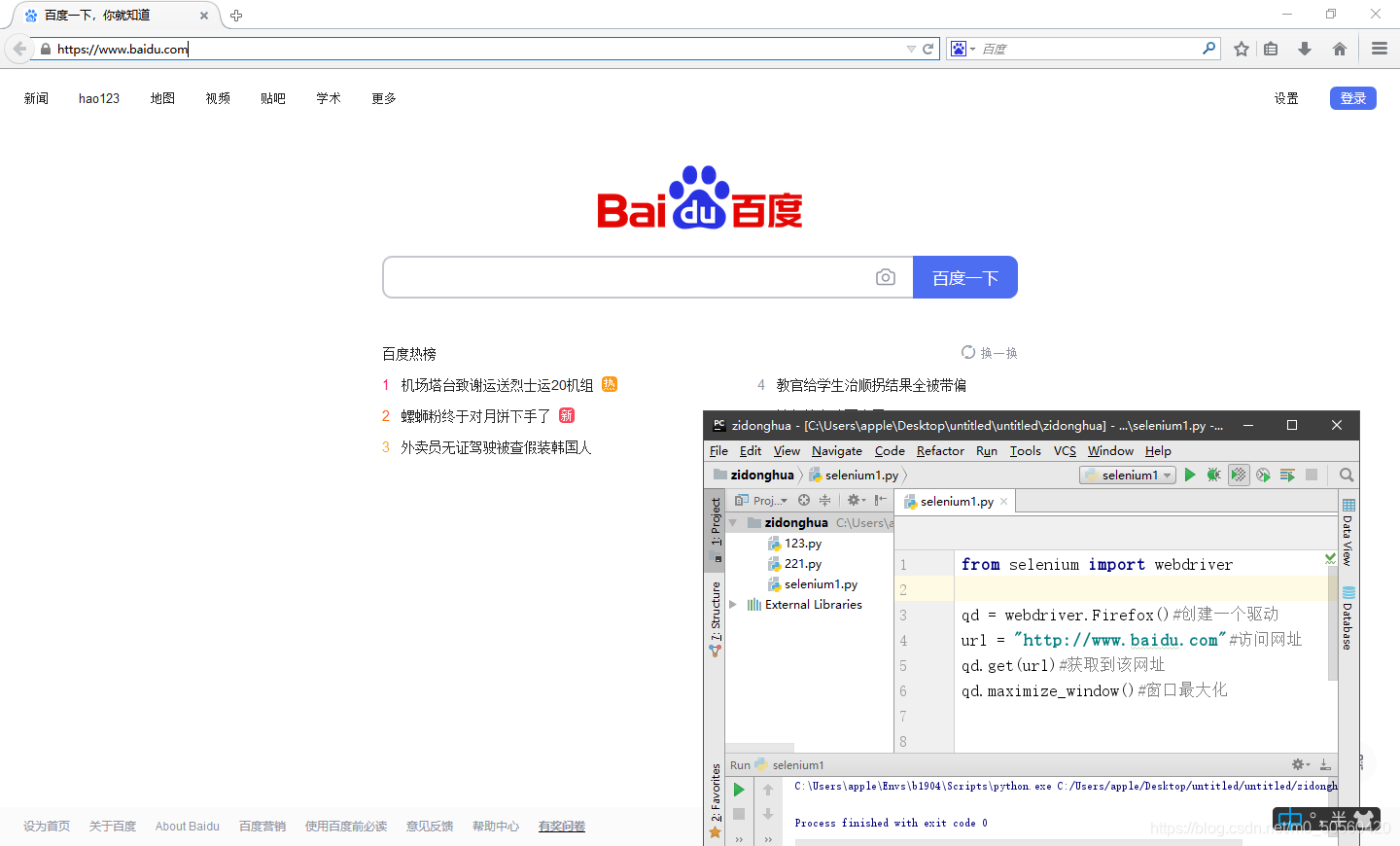Click blue 登录 login button
This screenshot has width=1400, height=846.
click(x=1352, y=98)
